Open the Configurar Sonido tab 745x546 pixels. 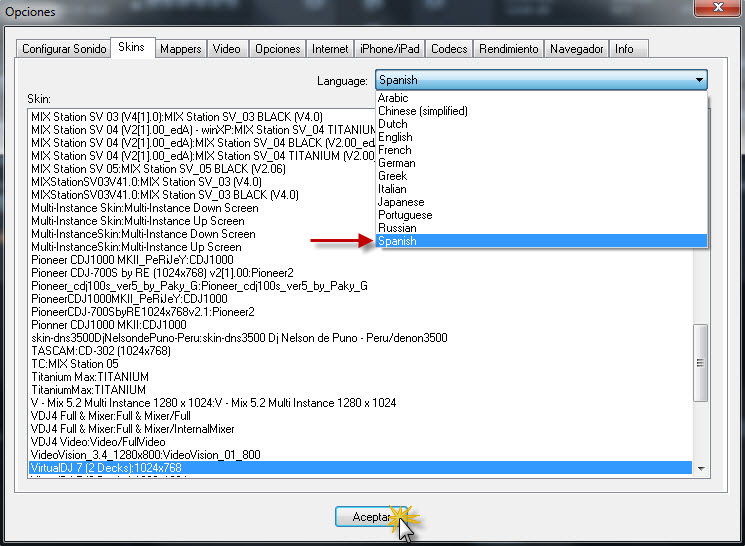point(64,49)
